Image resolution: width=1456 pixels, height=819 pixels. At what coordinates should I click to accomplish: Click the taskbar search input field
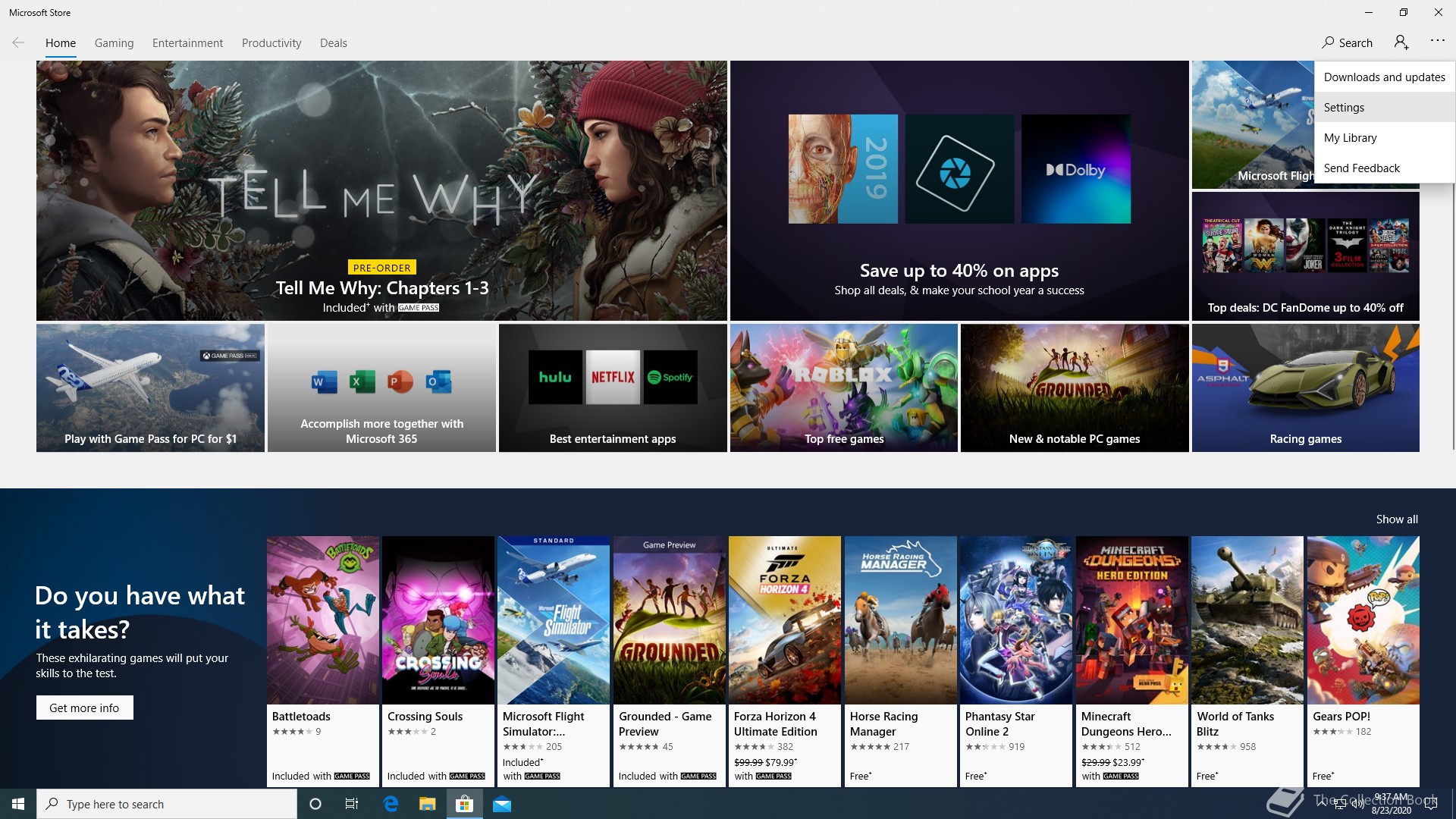(x=167, y=804)
